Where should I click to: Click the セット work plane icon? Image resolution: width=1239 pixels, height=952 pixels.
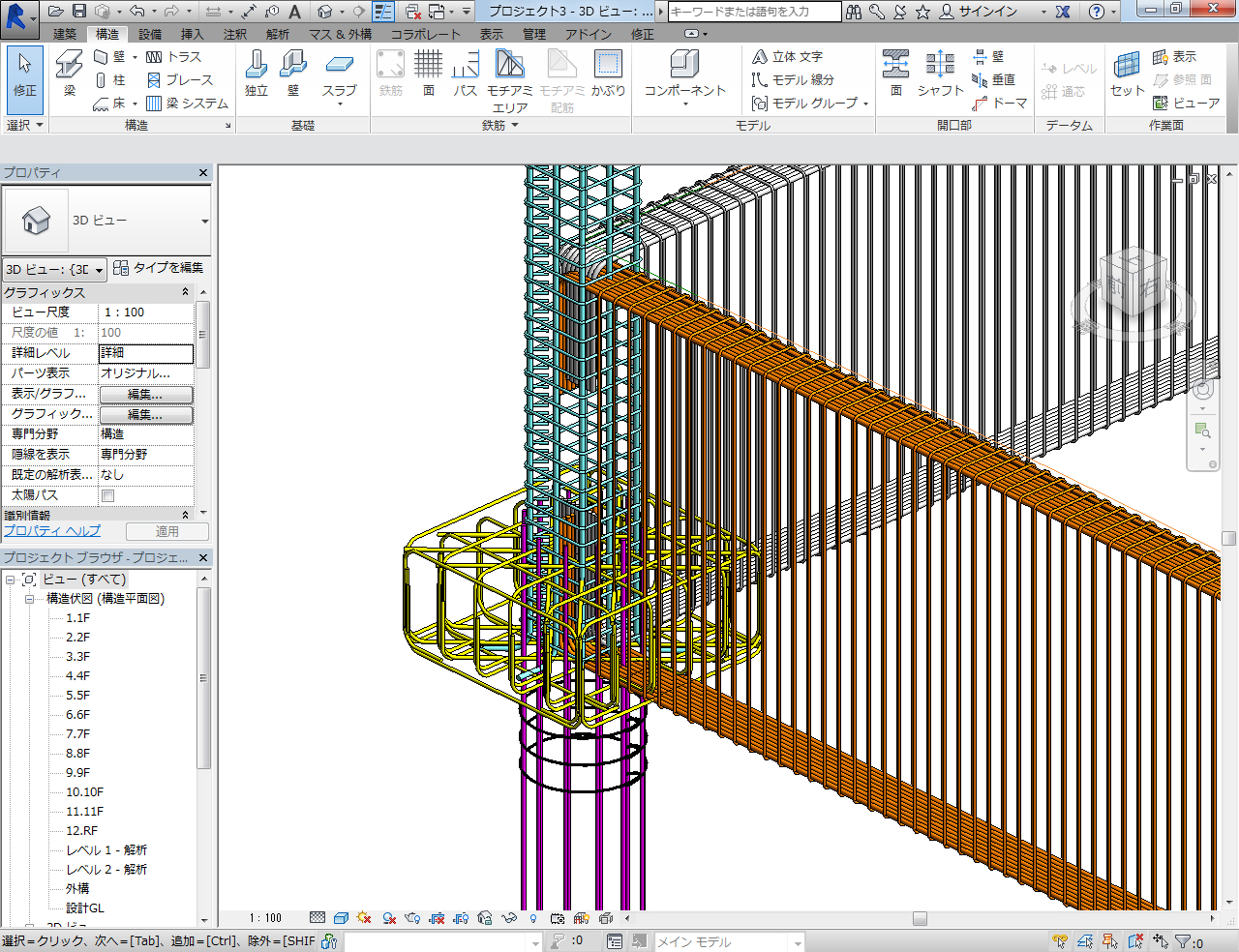(x=1127, y=74)
